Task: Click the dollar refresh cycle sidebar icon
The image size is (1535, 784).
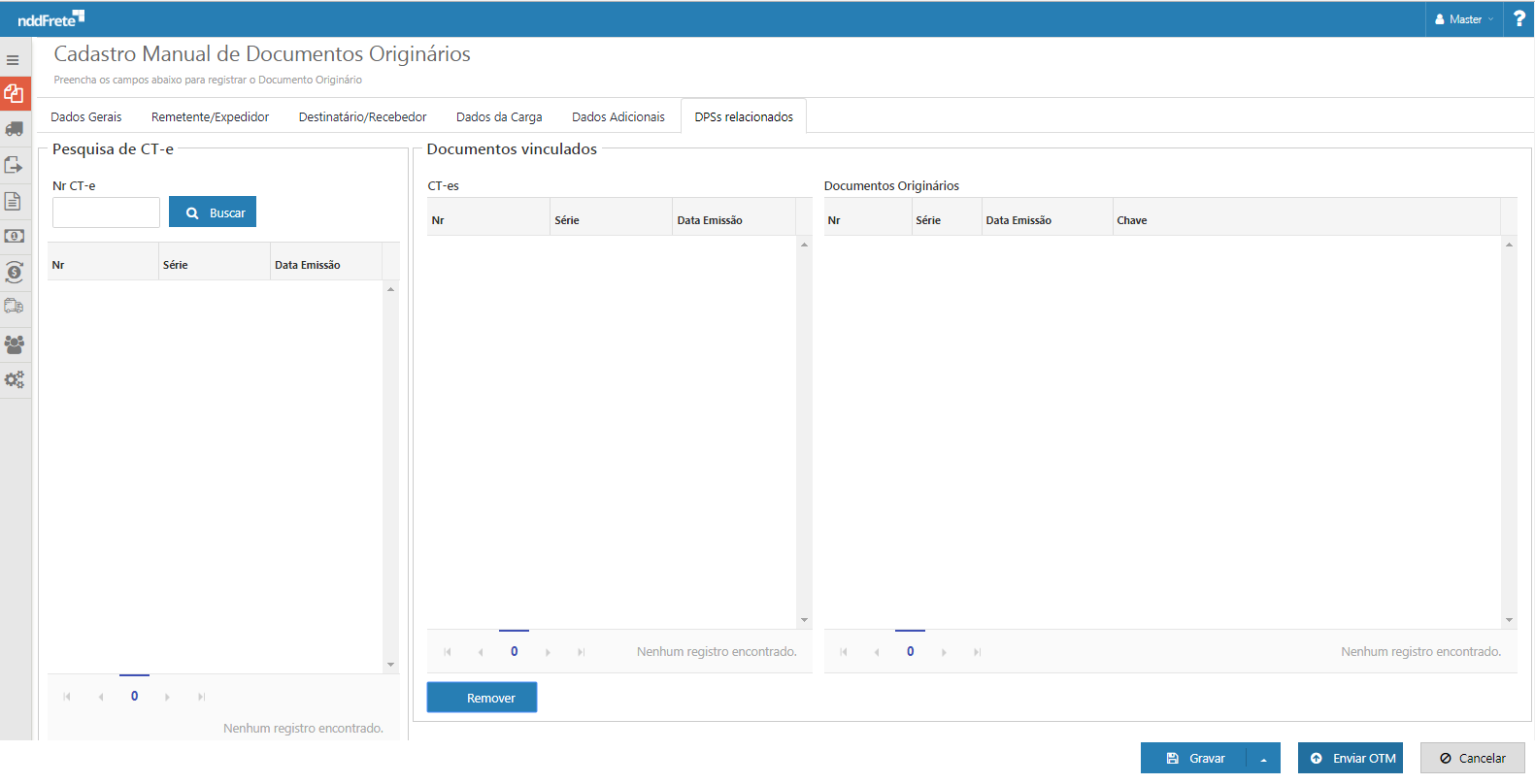Action: pos(15,273)
